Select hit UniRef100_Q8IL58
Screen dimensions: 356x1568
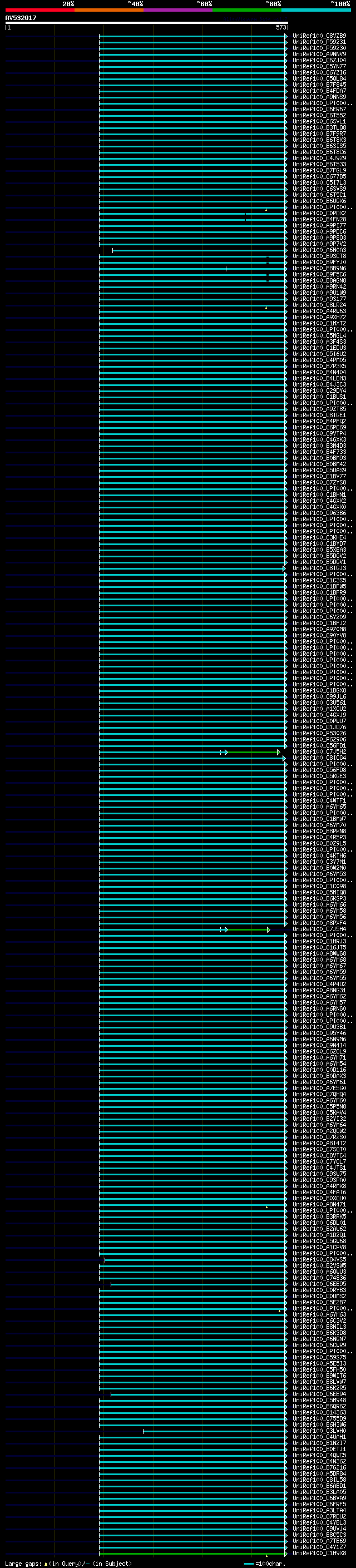319,1480
